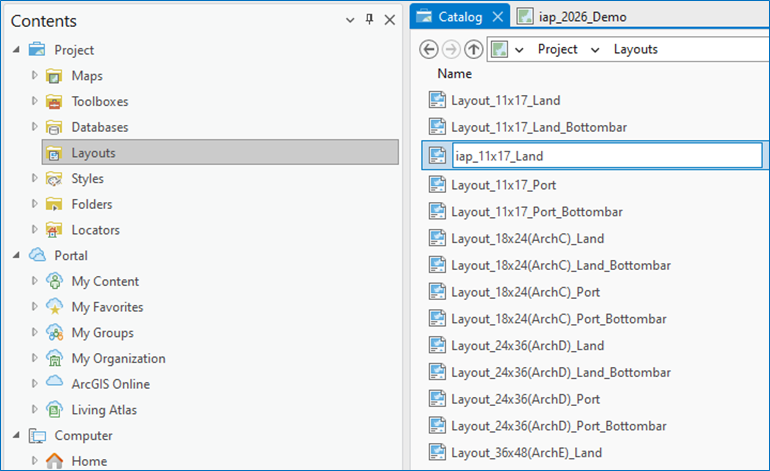Image resolution: width=770 pixels, height=471 pixels.
Task: Collapse the Portal section
Action: [17, 256]
